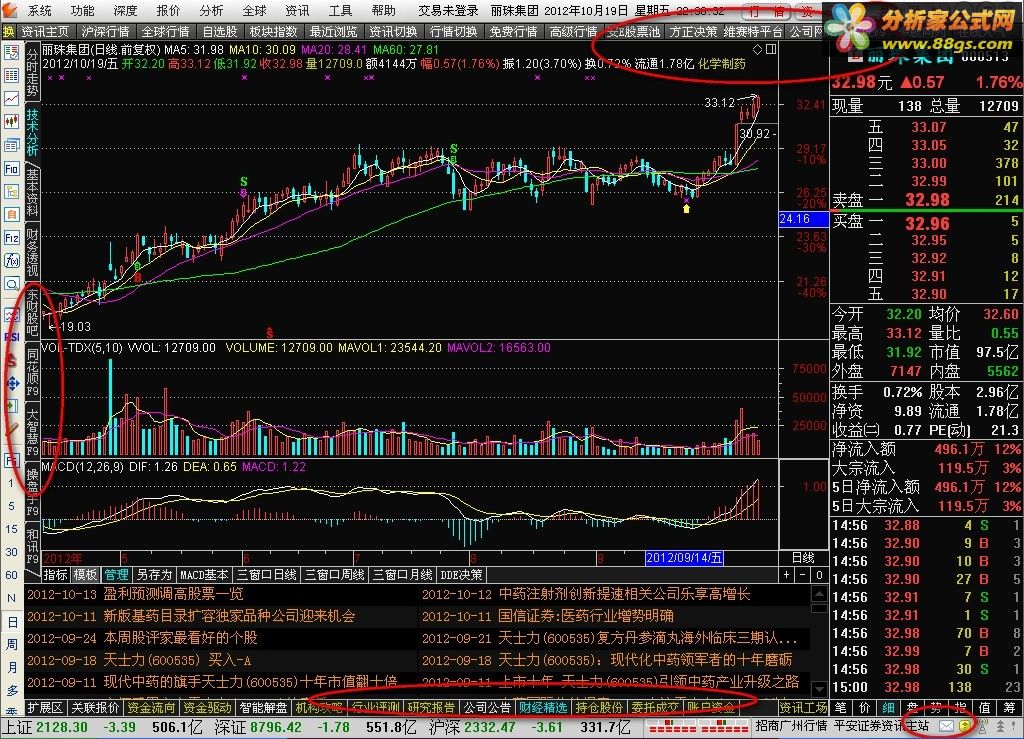Viewport: 1024px width, 739px height.
Task: Click the diamond icon at chart top right
Action: (x=758, y=49)
